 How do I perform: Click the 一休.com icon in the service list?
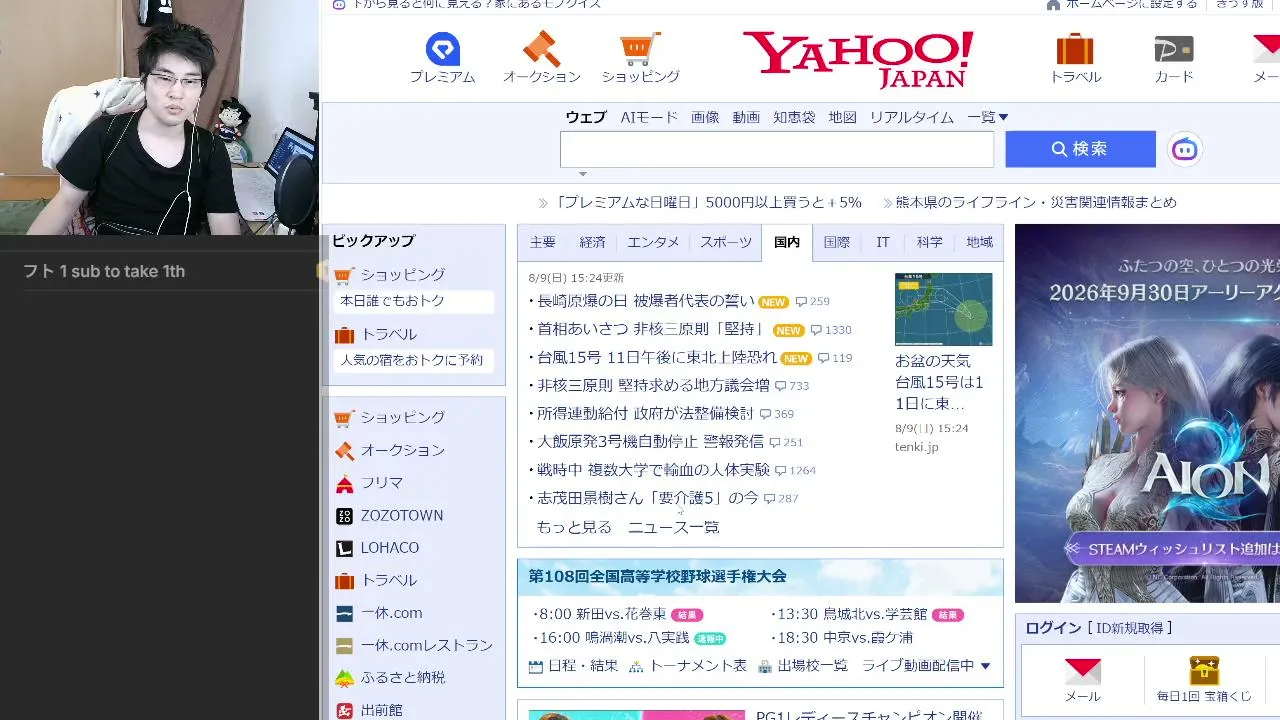345,613
